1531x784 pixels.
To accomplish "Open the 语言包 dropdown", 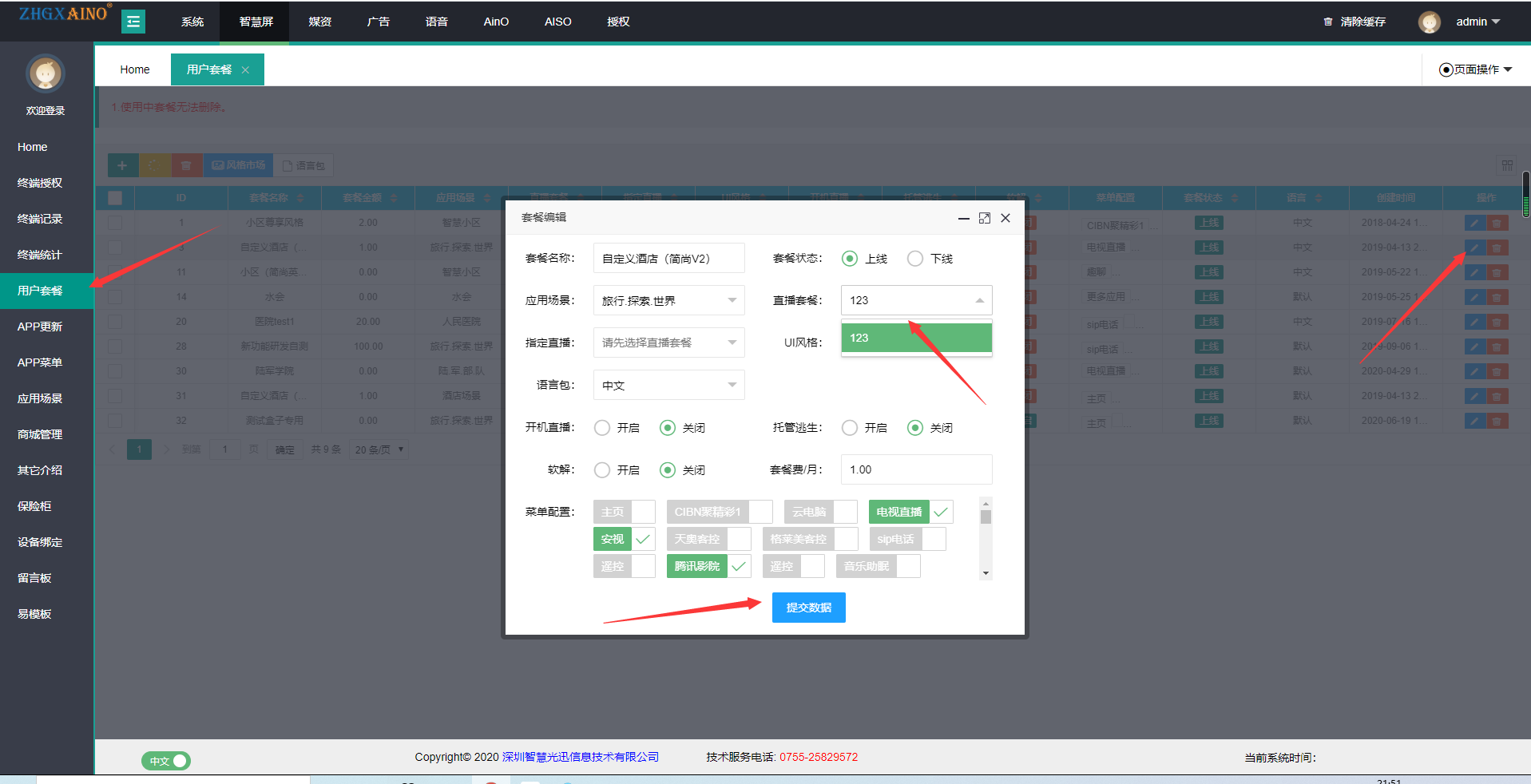I will (x=668, y=386).
